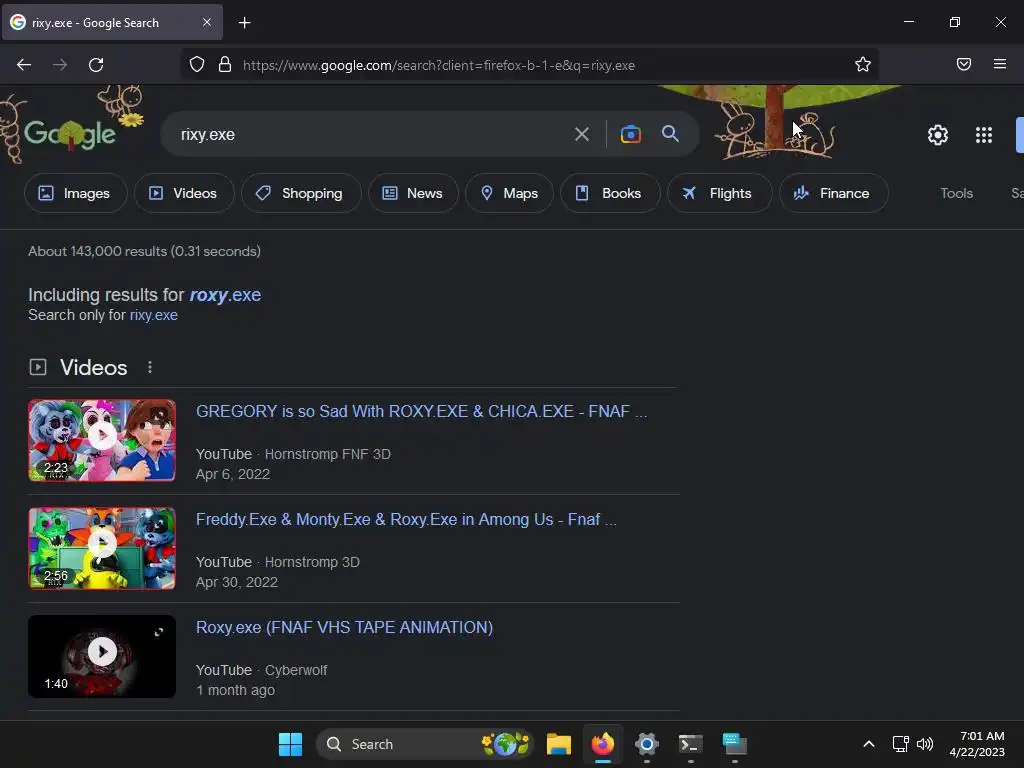Open the taskbar app with teal screen icon
Screen dimensions: 1024x768
pyautogui.click(x=735, y=744)
